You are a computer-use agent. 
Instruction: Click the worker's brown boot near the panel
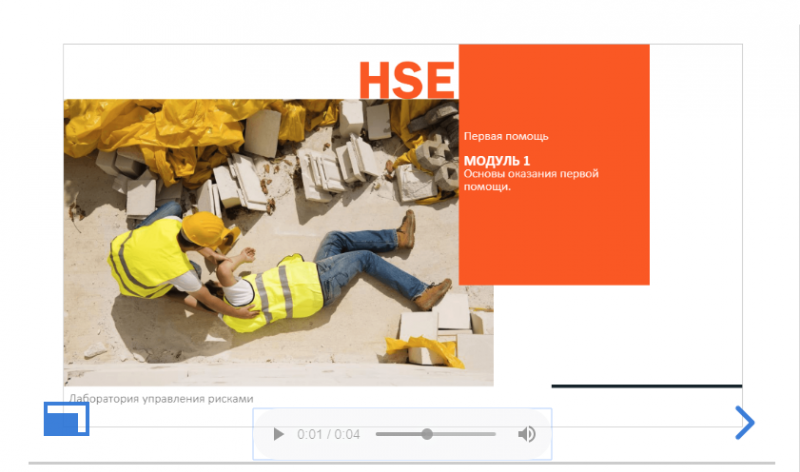405,230
